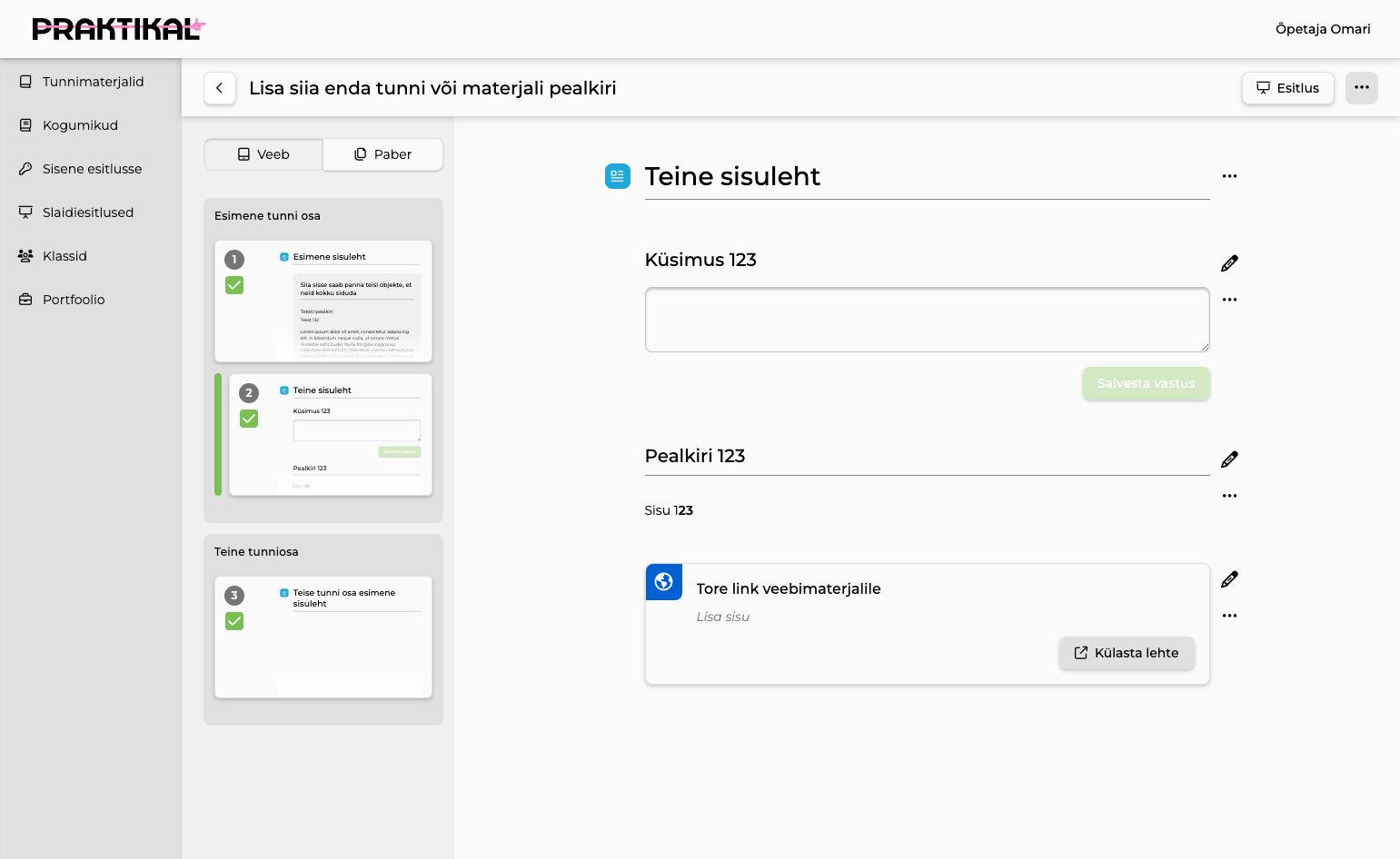Select the Teine sisuleht thumbnail
1400x859 pixels.
331,435
